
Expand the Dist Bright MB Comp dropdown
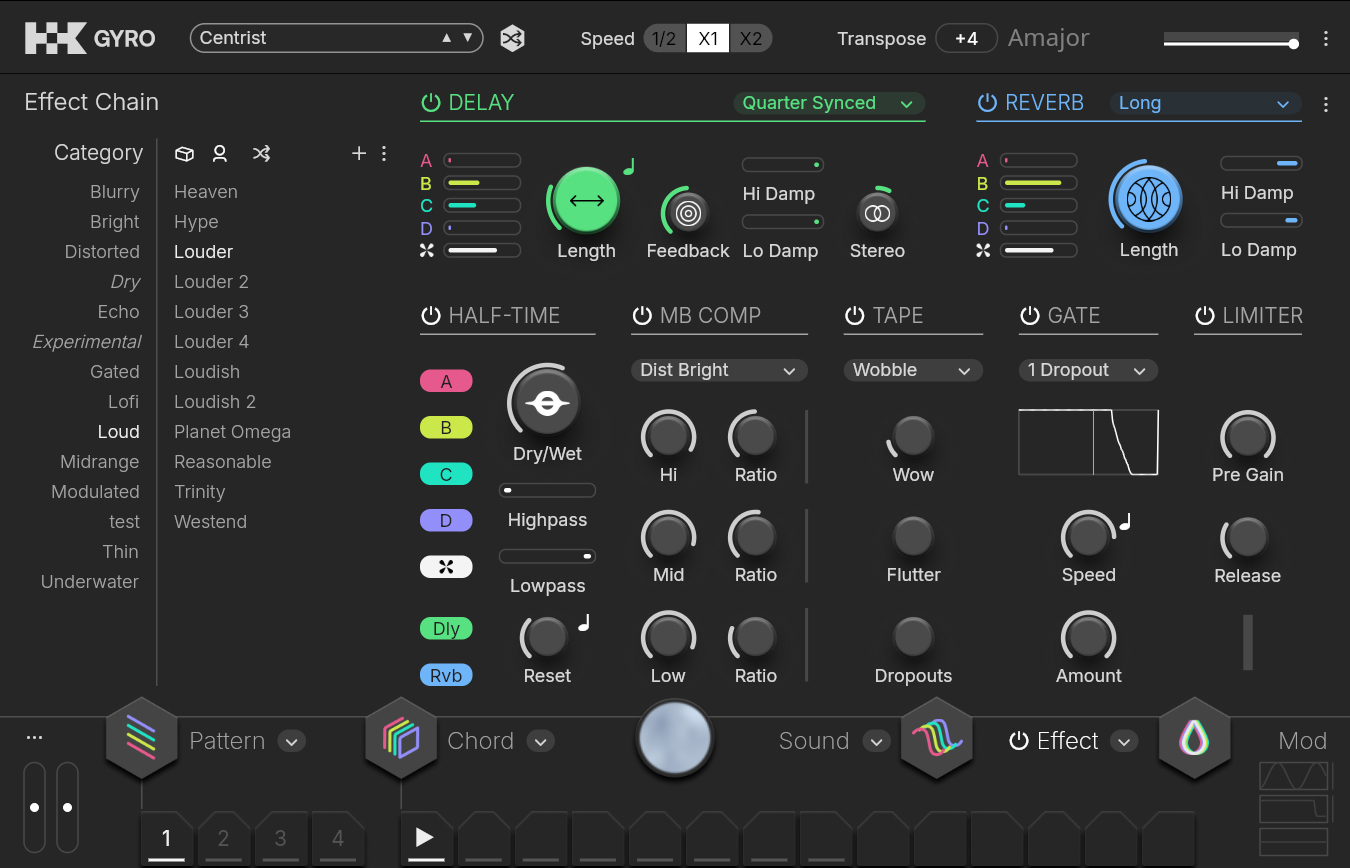tap(718, 370)
